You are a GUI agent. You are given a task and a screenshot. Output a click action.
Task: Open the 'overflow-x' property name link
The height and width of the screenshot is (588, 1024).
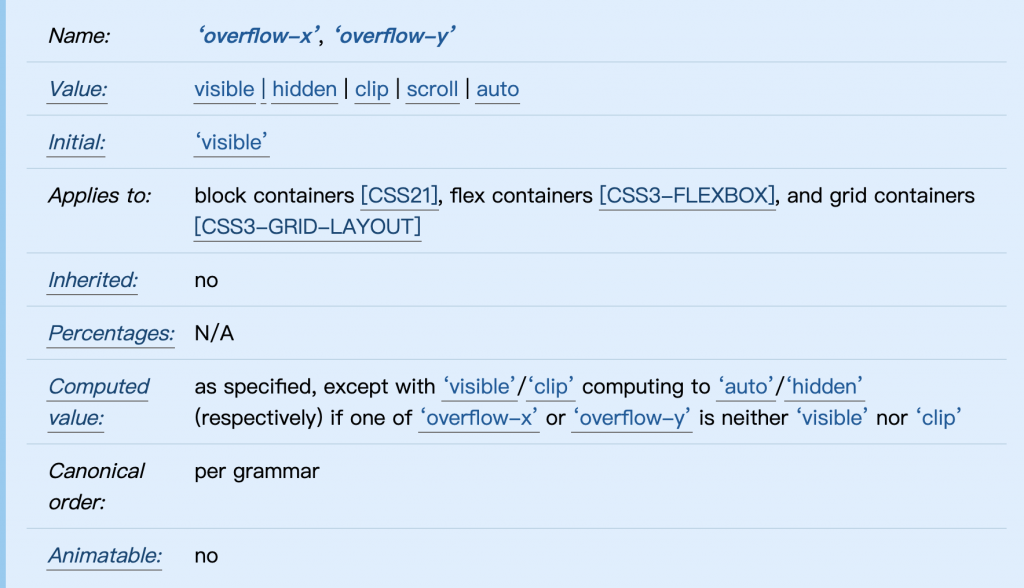258,36
